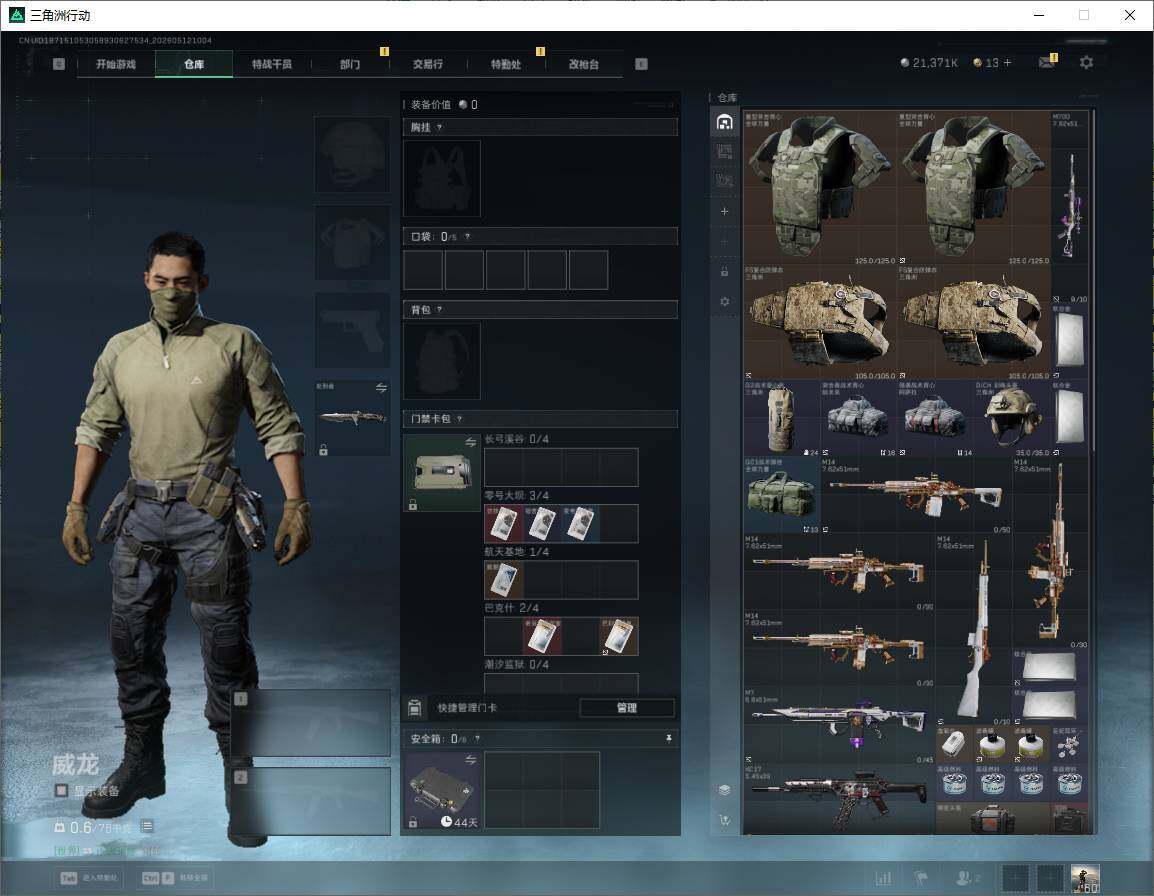This screenshot has width=1154, height=896.
Task: Select the first 零号大坝 access card
Action: tap(503, 523)
